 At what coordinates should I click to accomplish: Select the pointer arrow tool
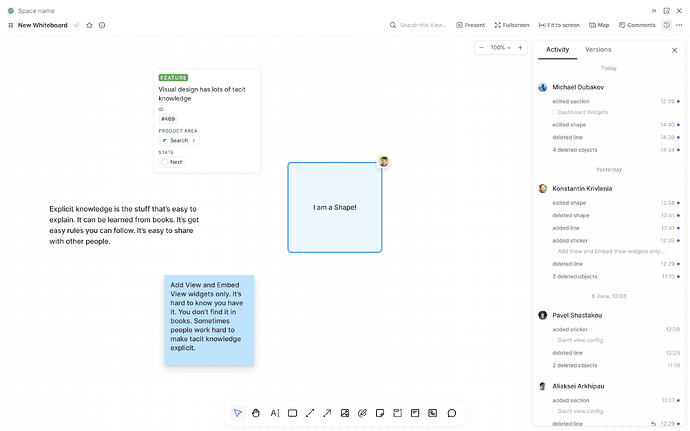(238, 413)
